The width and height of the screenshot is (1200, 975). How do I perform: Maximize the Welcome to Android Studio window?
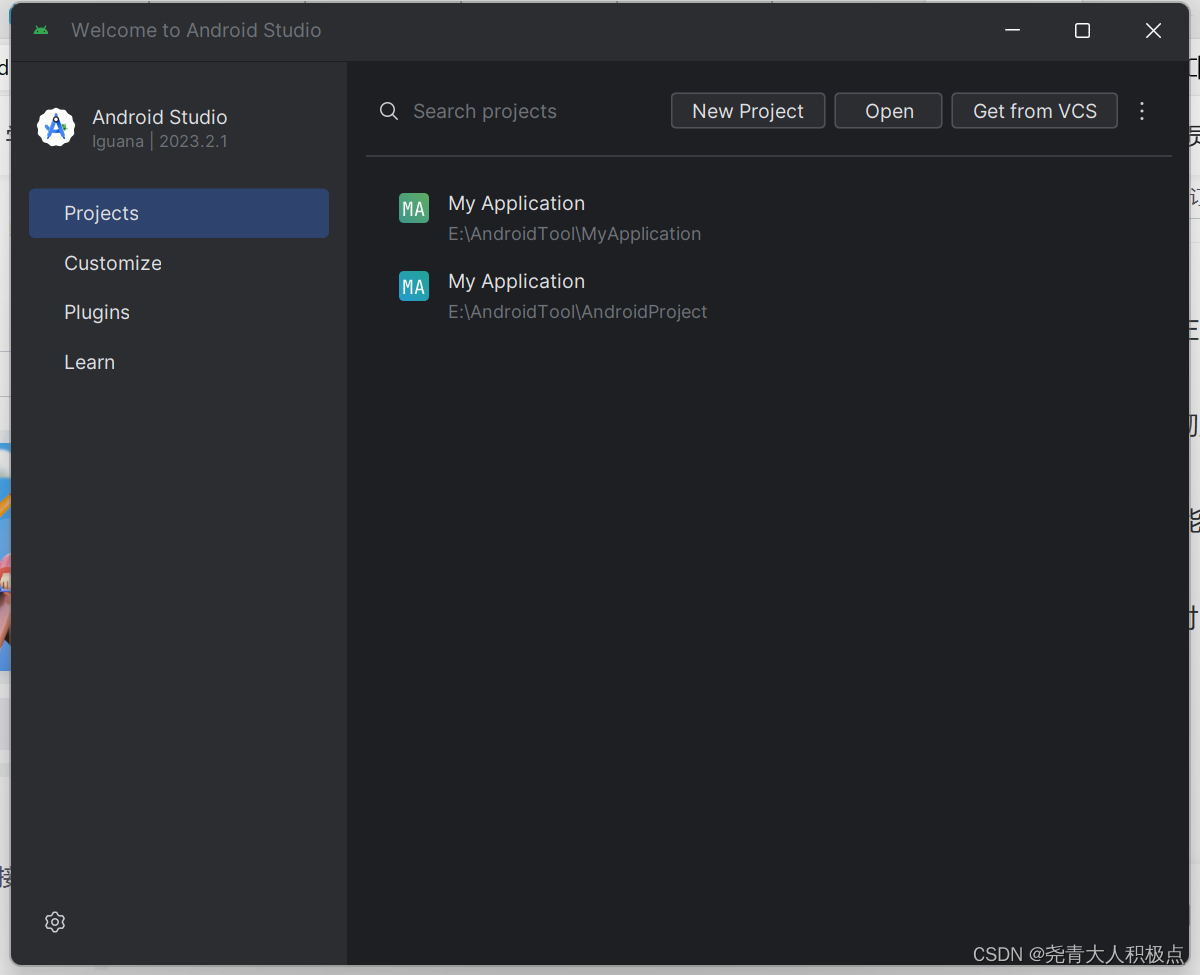1082,31
